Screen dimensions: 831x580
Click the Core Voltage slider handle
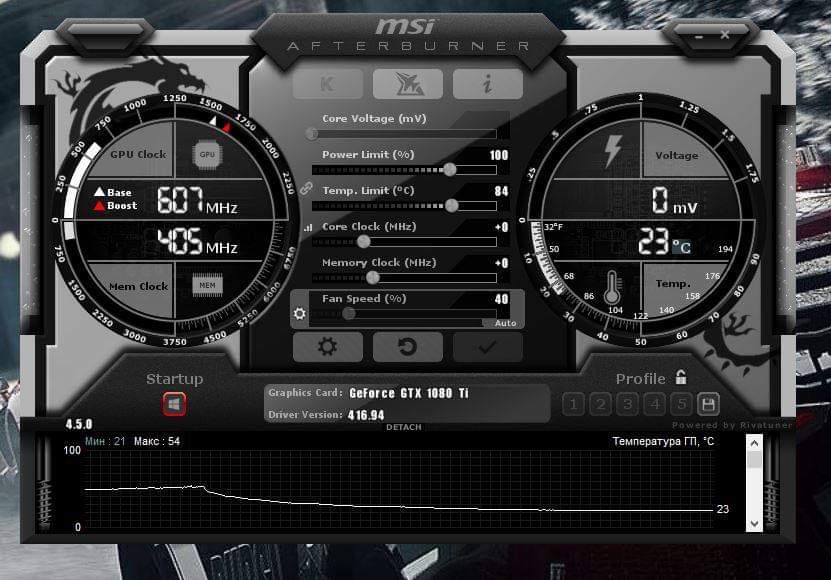point(312,134)
